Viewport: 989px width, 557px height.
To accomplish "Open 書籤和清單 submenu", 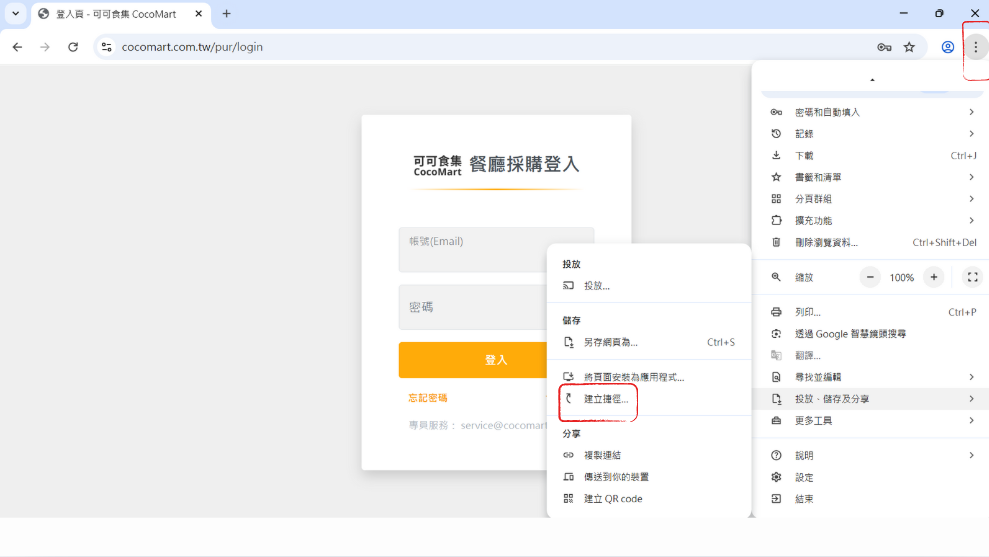I will (x=870, y=177).
